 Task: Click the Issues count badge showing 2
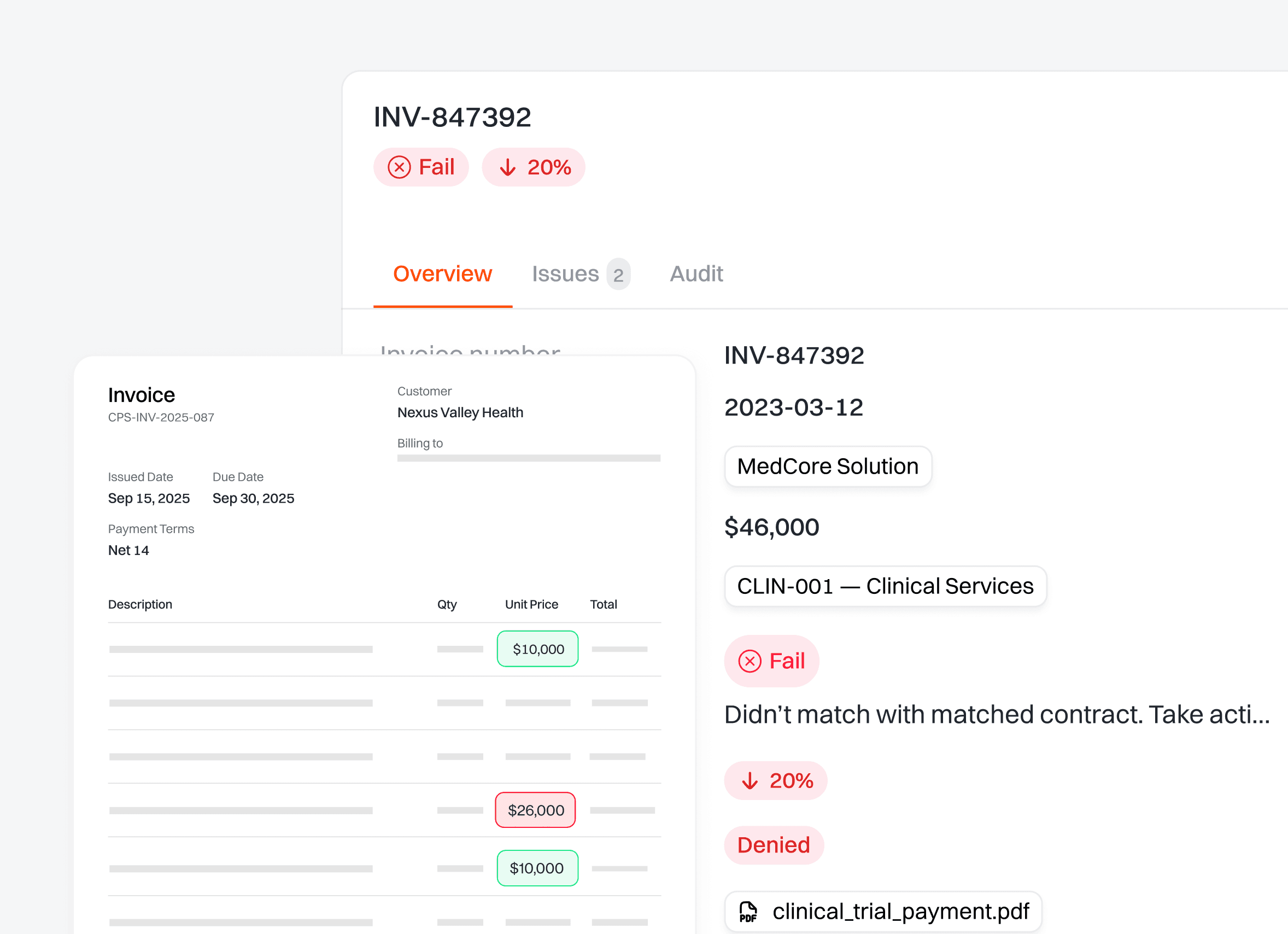point(618,275)
